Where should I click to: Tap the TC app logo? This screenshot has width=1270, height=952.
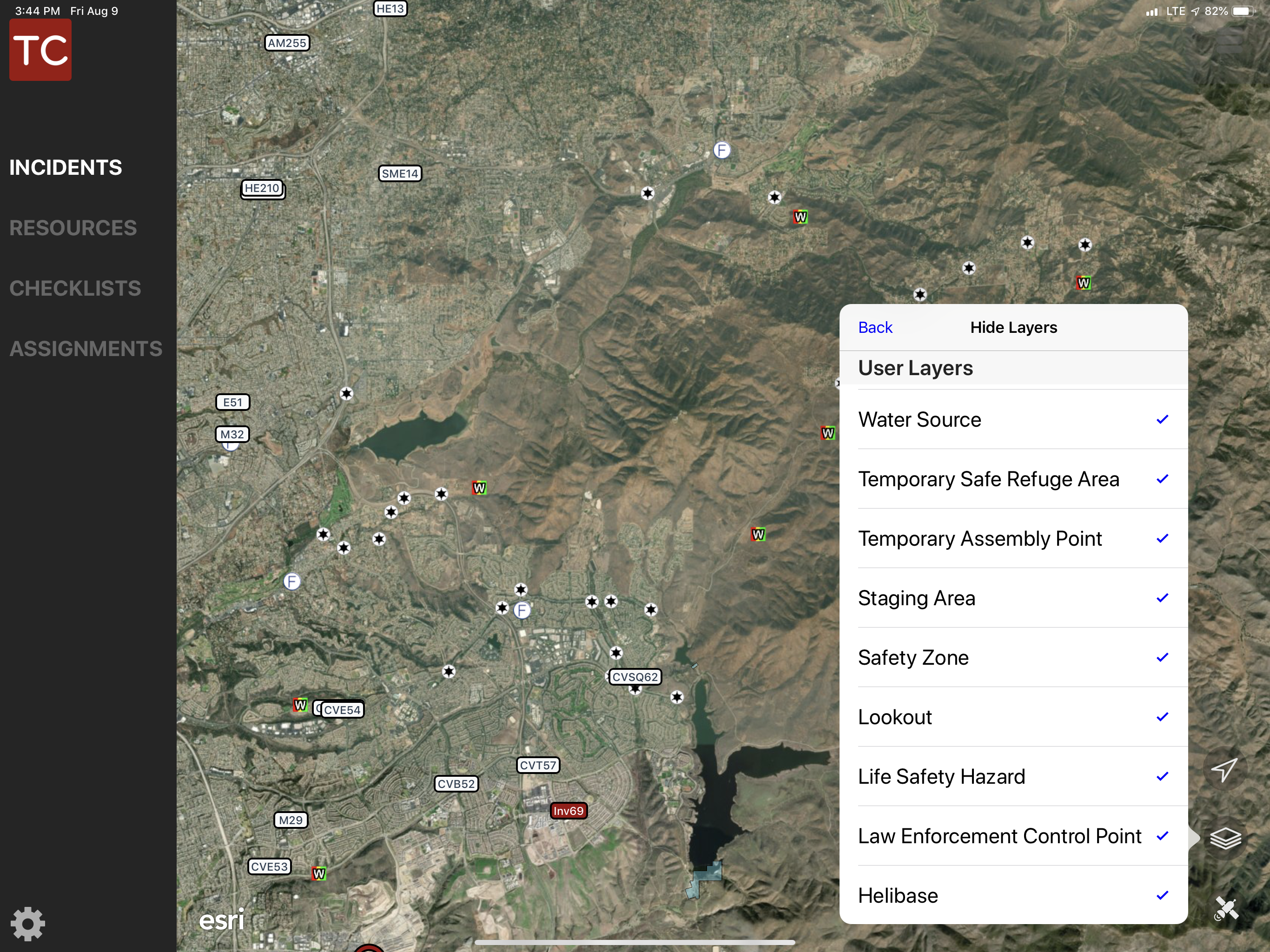(41, 50)
